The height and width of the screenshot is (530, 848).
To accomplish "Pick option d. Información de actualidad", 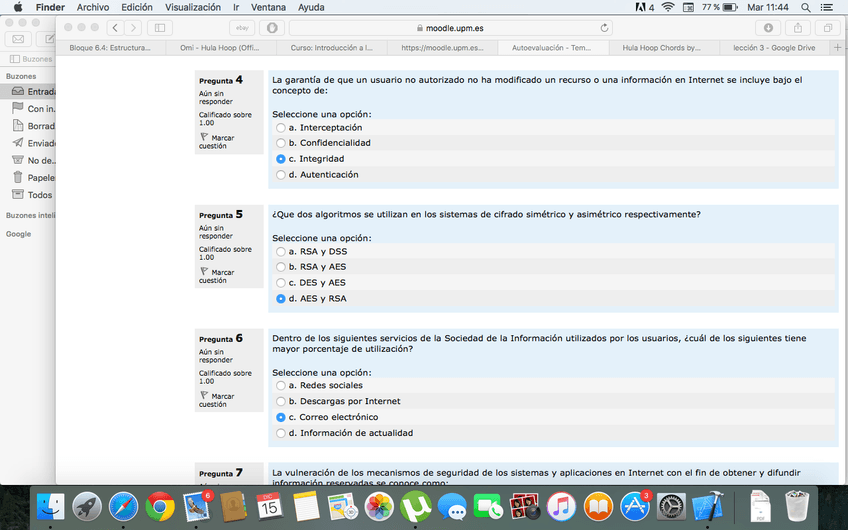I will 281,434.
